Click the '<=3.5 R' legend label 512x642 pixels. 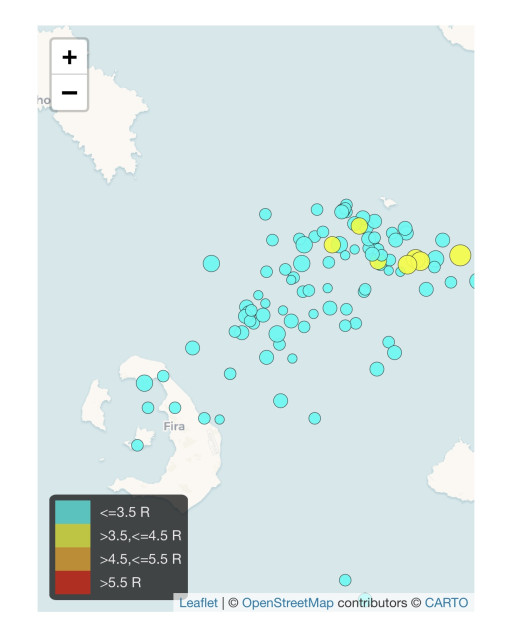click(125, 512)
